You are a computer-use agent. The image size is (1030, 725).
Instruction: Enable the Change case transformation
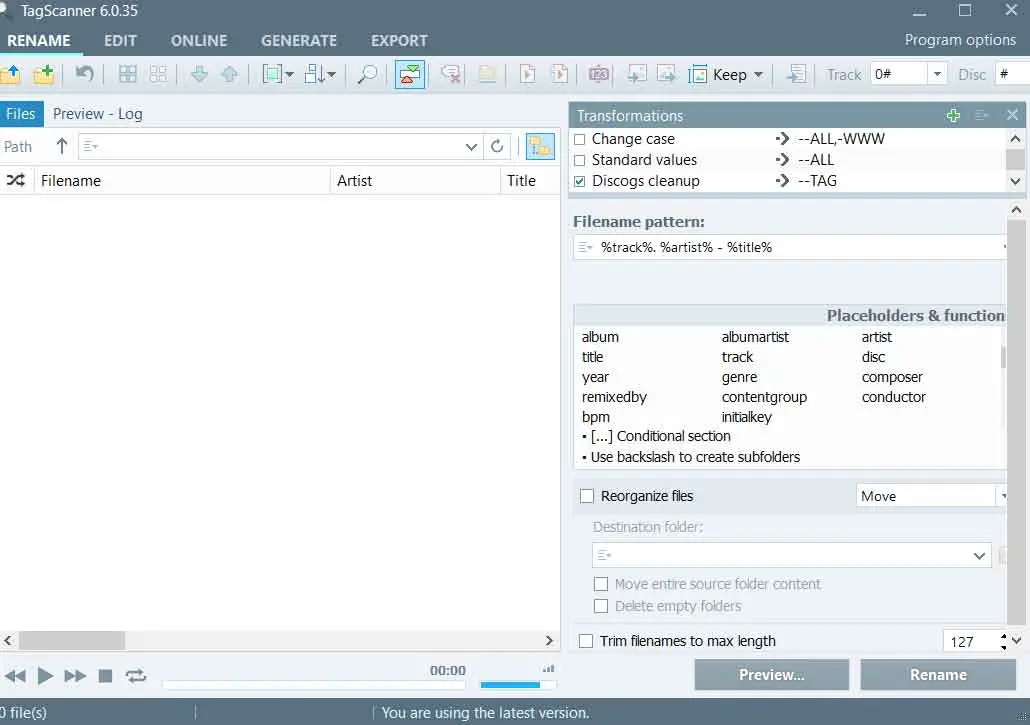point(579,139)
